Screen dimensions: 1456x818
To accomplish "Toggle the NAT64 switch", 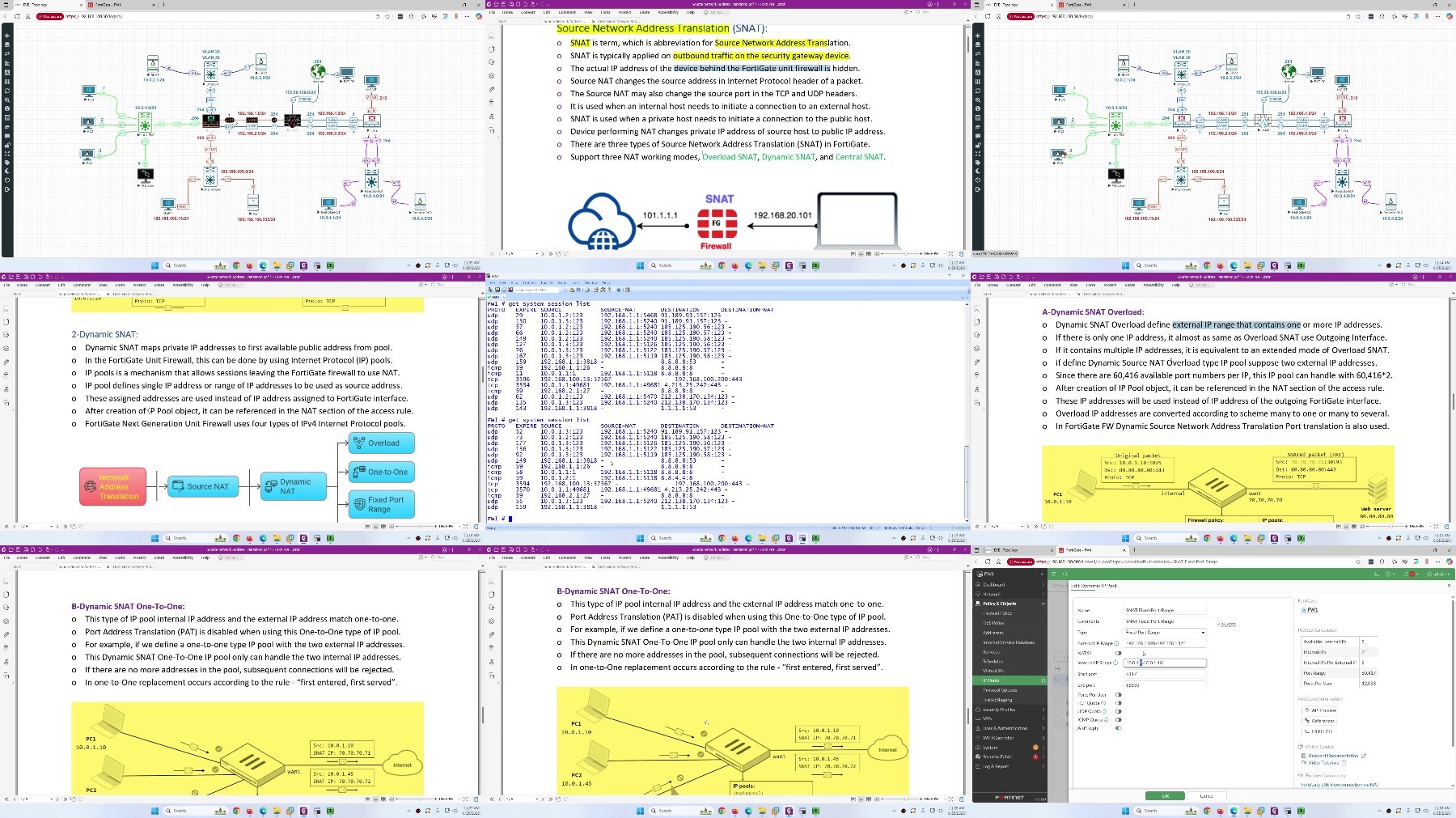I will (1119, 653).
